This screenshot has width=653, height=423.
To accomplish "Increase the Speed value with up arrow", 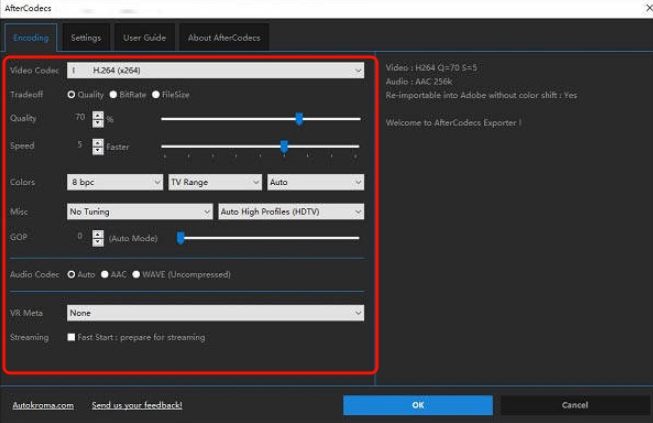I will (x=97, y=142).
